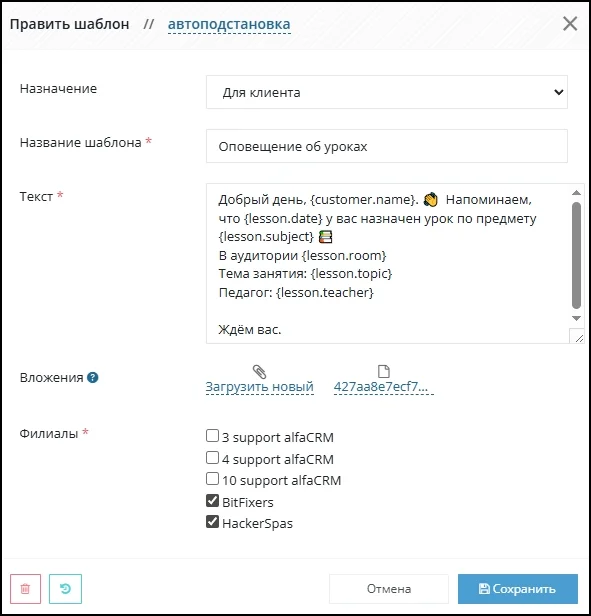
Task: Click the text area scroll down arrow
Action: (576, 318)
